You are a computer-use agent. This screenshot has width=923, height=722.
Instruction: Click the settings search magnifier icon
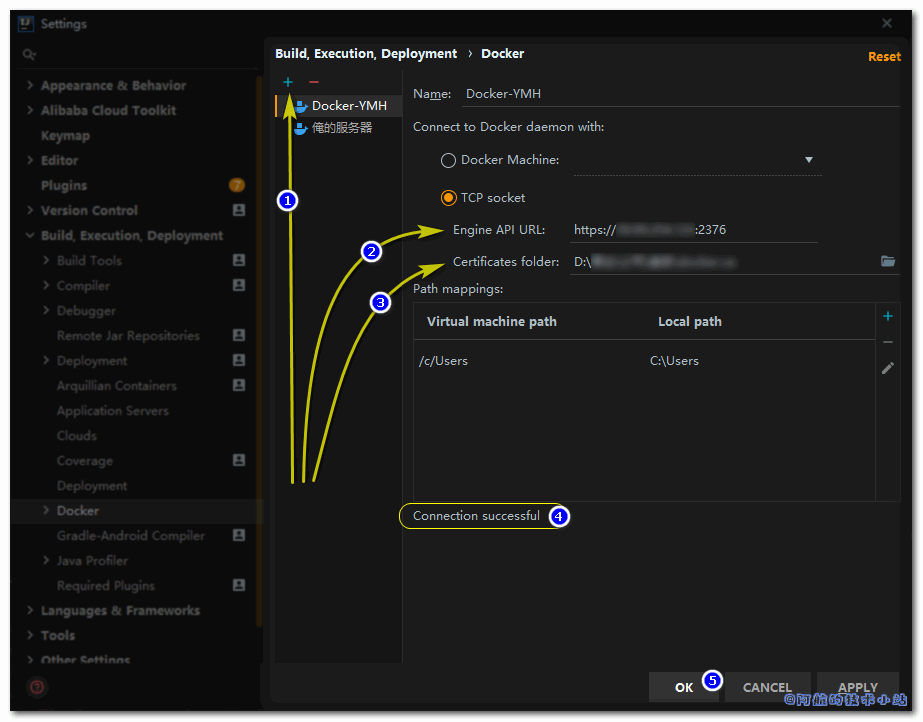coord(29,55)
